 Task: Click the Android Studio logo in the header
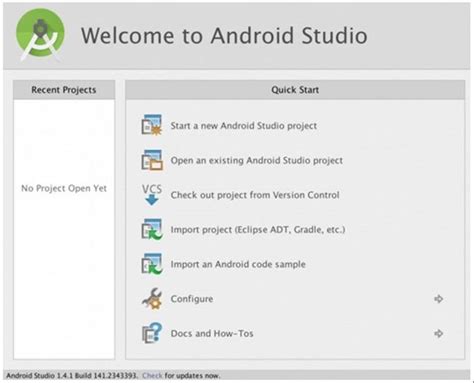40,35
